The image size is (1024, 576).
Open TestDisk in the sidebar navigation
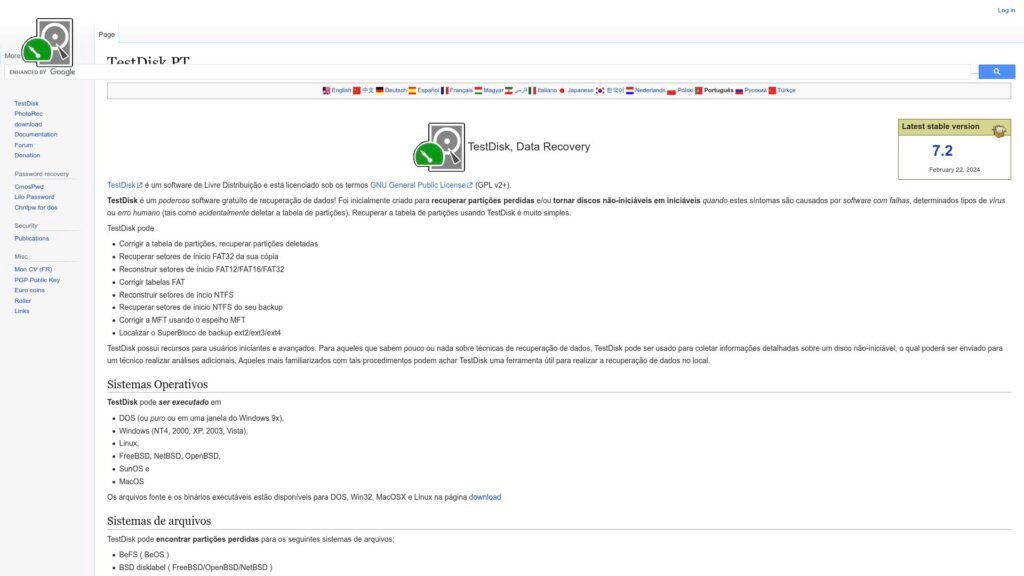(x=26, y=103)
